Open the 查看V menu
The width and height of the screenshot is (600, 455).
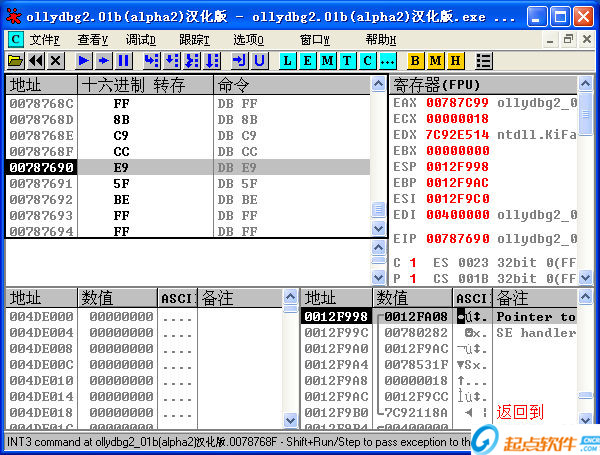93,39
